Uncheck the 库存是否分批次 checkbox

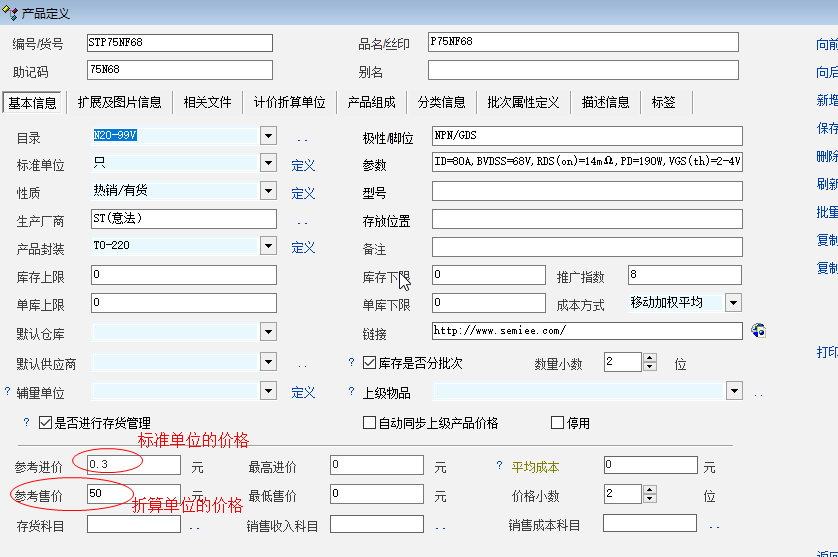369,363
